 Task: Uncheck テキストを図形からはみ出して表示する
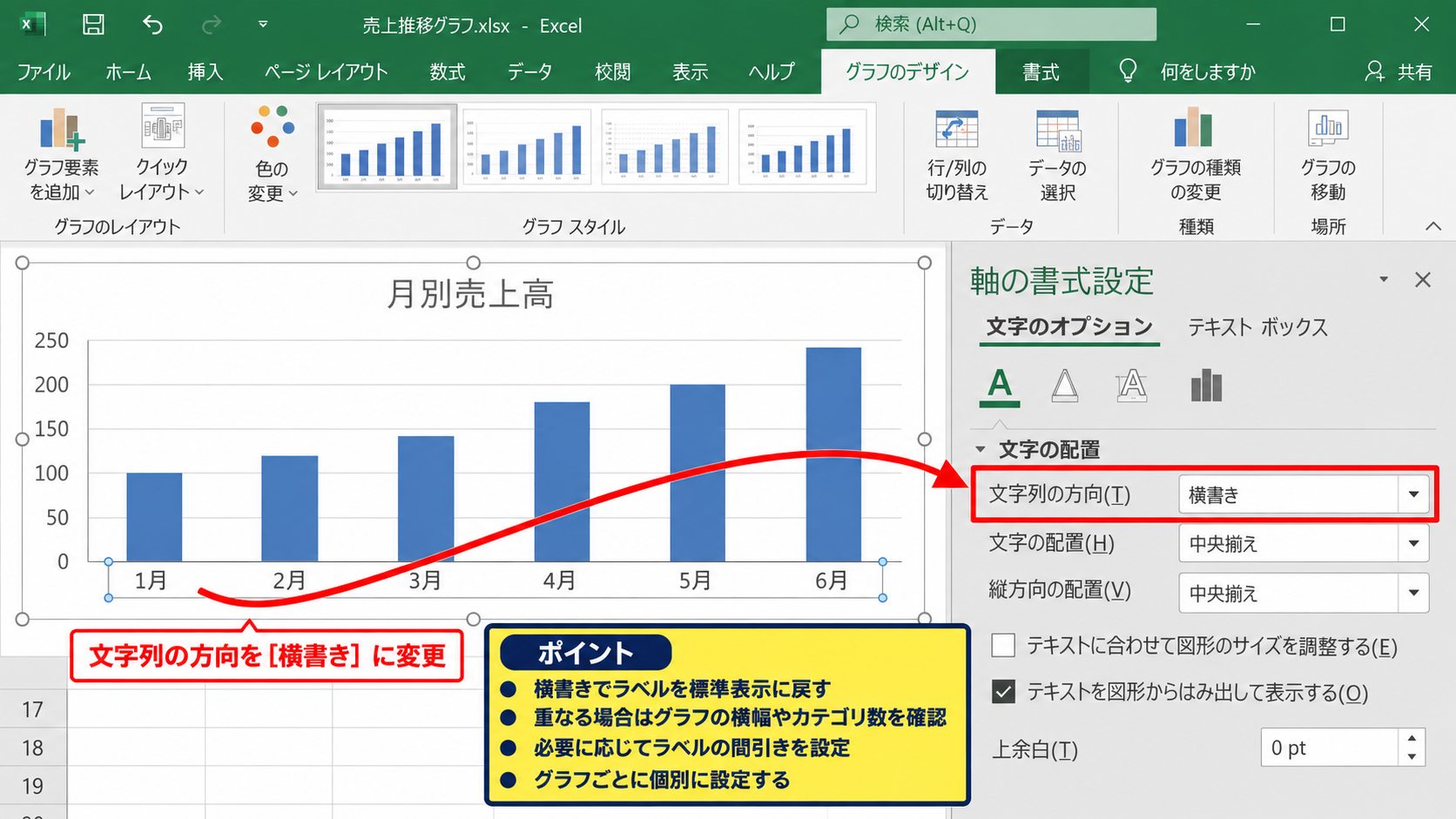[x=1003, y=692]
